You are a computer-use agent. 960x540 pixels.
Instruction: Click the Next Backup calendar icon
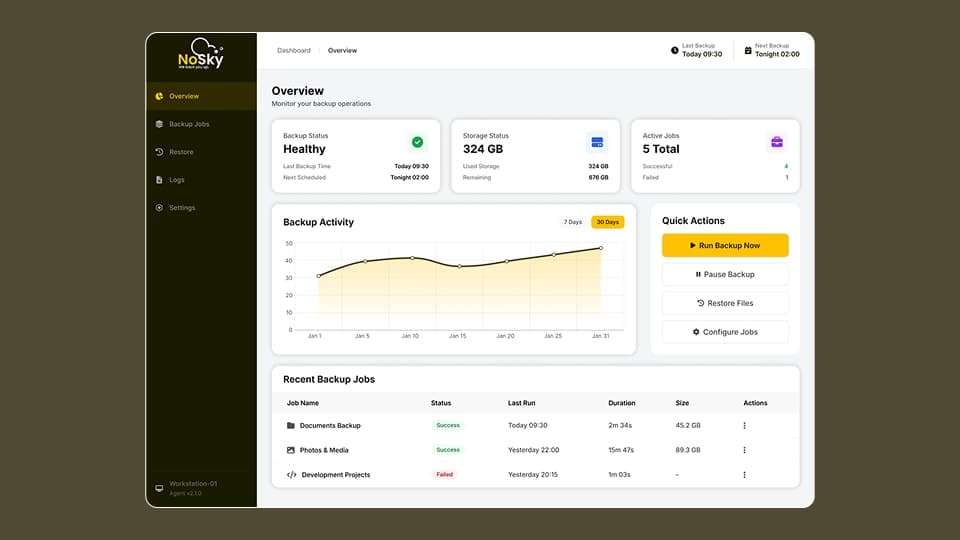click(x=747, y=50)
